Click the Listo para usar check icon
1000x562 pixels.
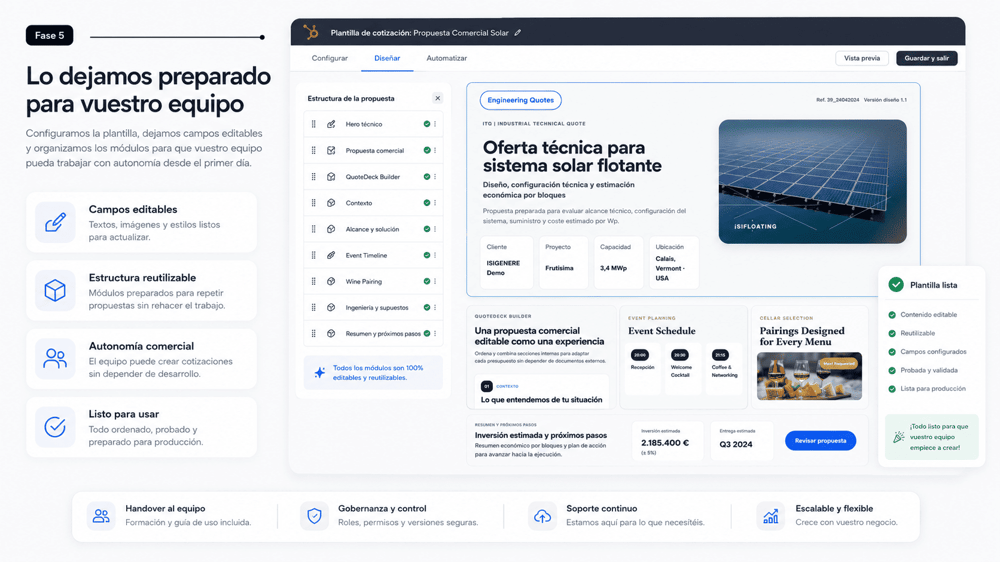pyautogui.click(x=55, y=427)
